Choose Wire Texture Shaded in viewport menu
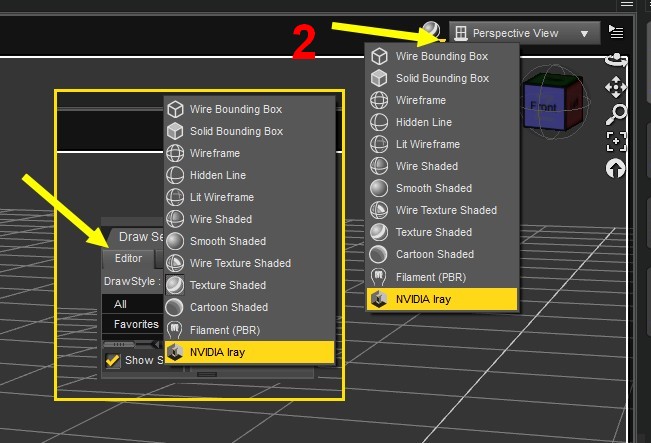Screen dimensions: 651x443 point(443,210)
